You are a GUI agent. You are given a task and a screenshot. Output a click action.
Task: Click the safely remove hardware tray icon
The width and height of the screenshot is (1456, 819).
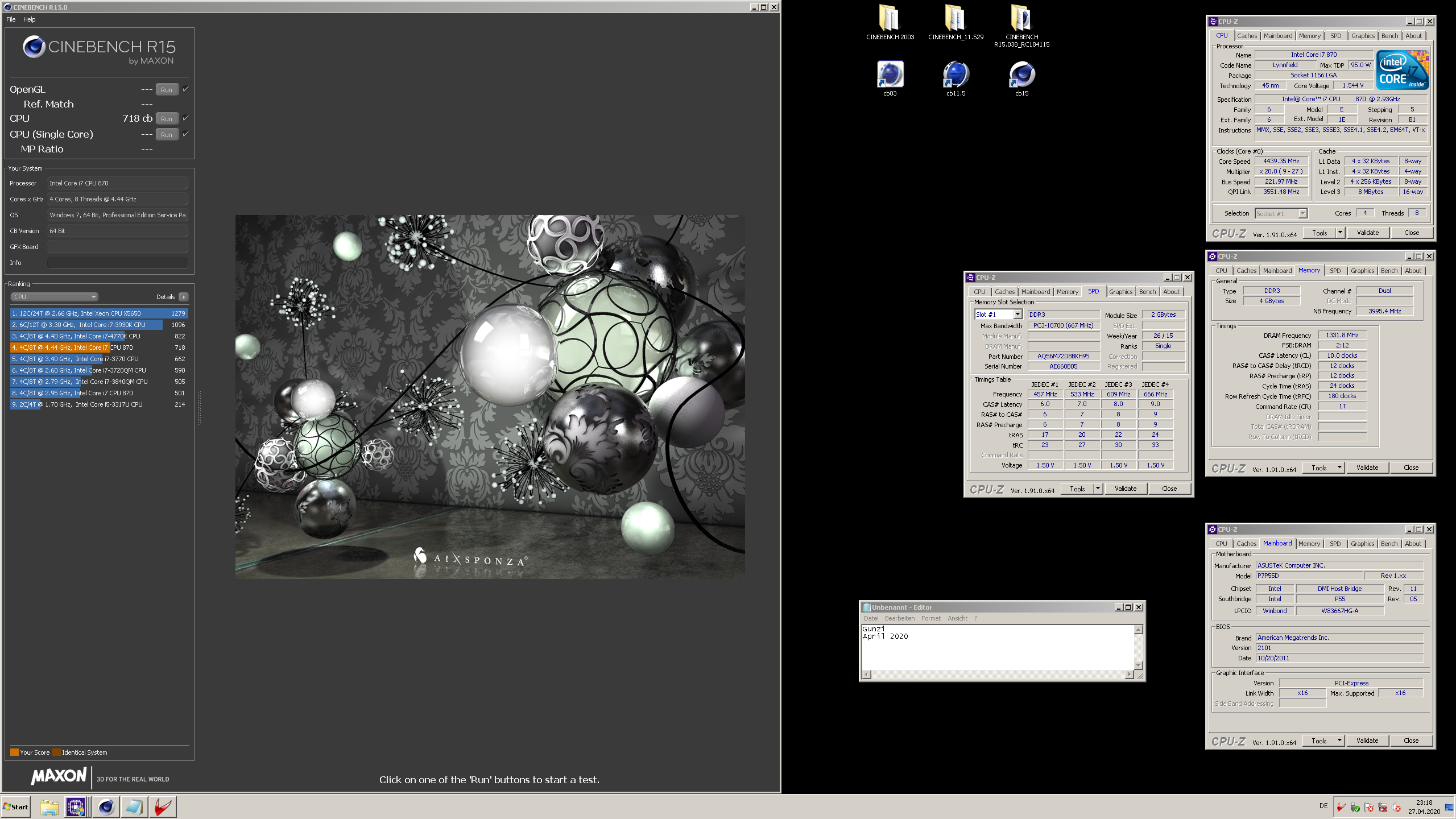[x=1355, y=807]
